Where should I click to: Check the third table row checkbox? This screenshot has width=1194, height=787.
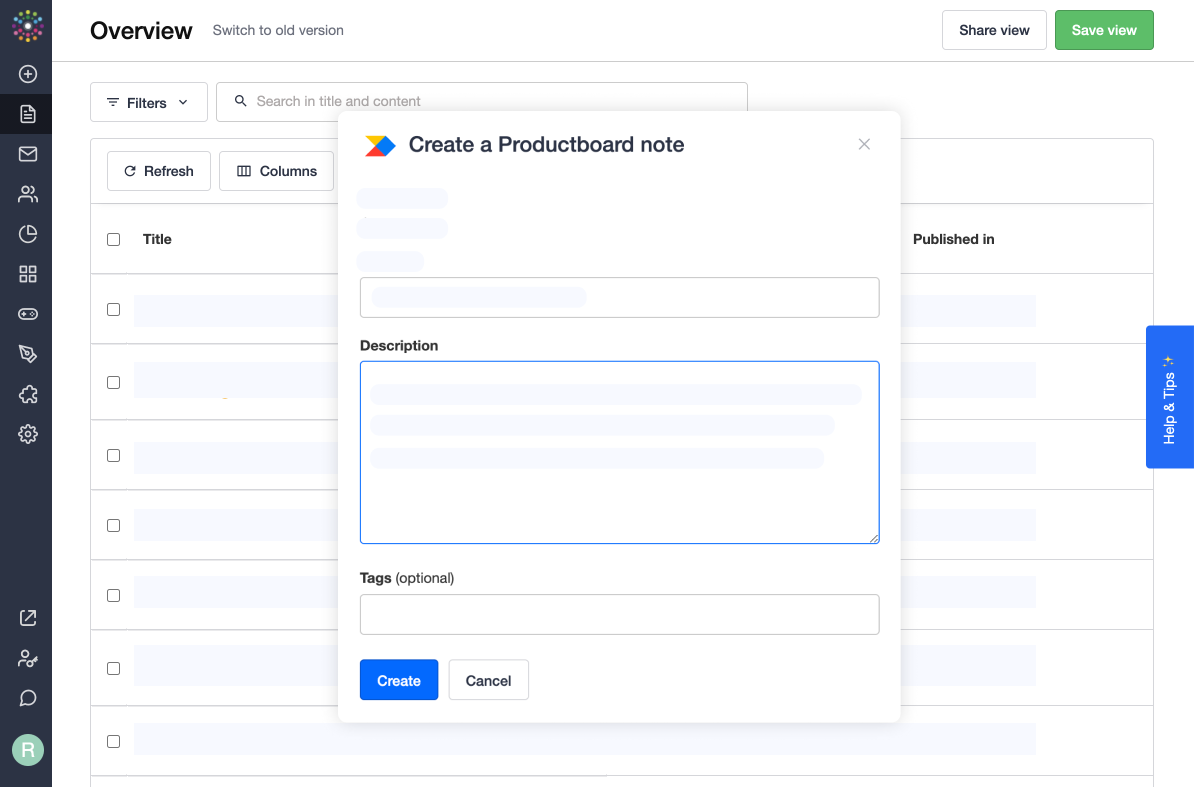point(113,455)
